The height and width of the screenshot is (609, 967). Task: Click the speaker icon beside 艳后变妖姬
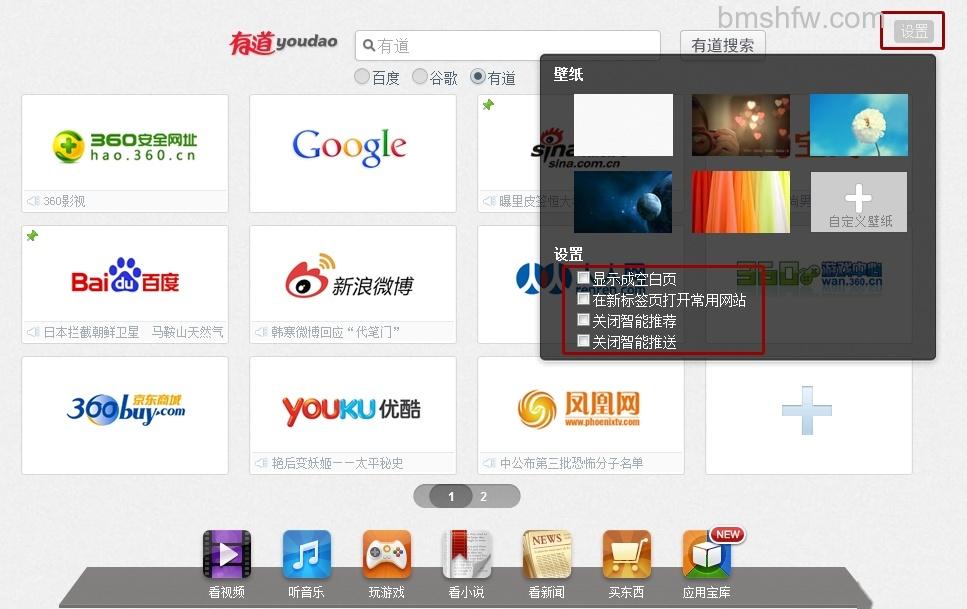click(261, 463)
